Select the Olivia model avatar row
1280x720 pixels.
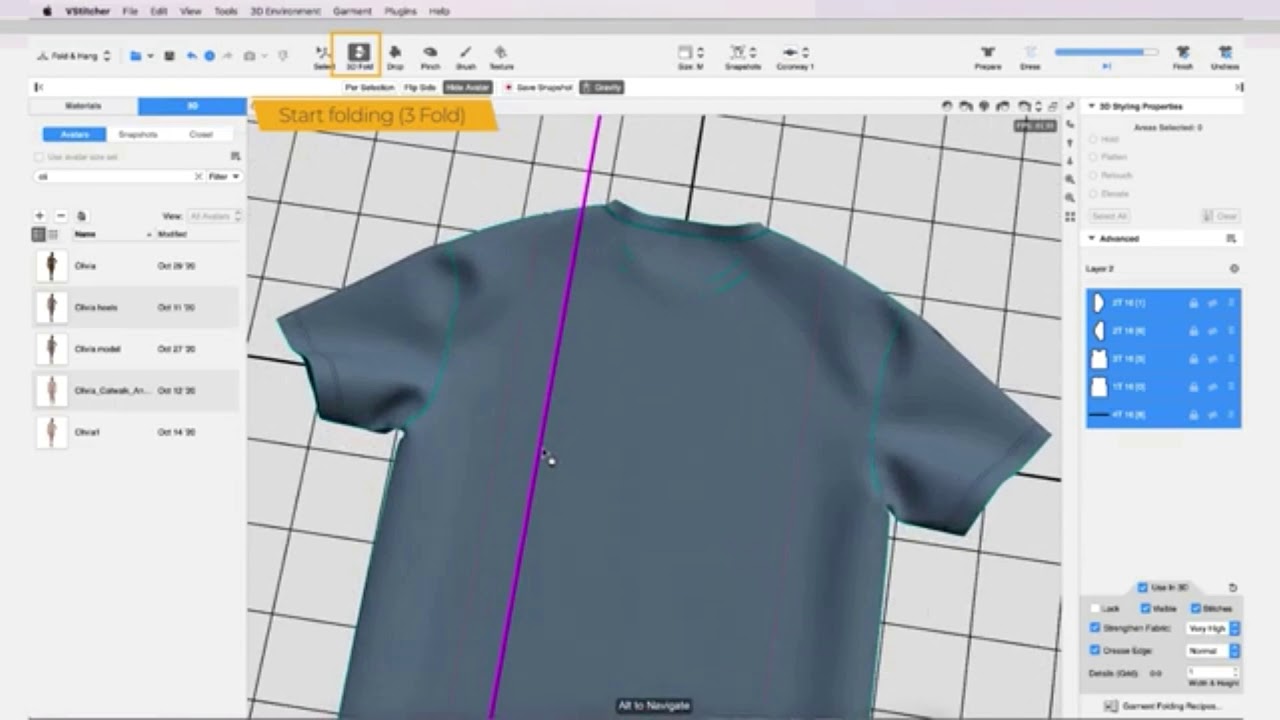tap(134, 349)
